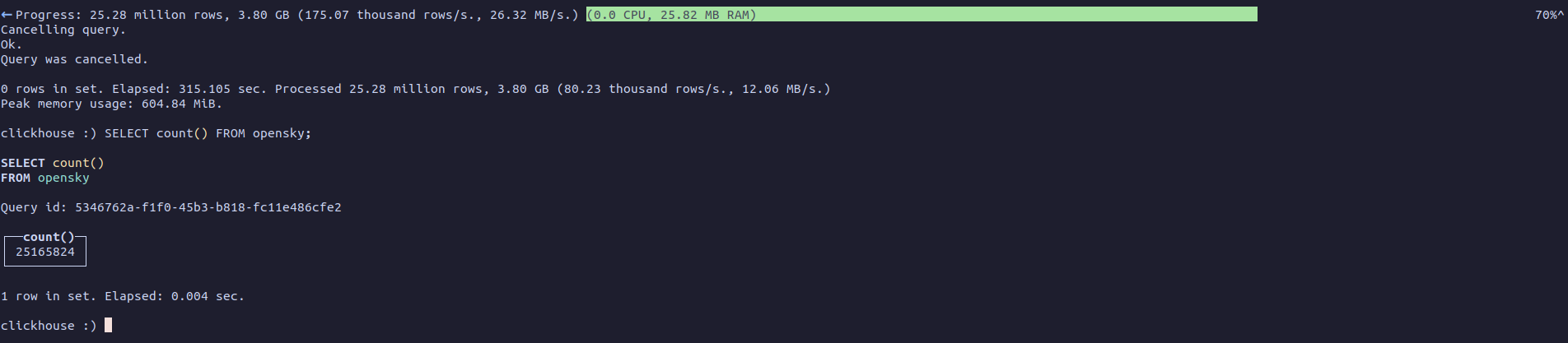This screenshot has height=343, width=1568.
Task: Click the last clickhouse :) prompt
Action: point(49,326)
